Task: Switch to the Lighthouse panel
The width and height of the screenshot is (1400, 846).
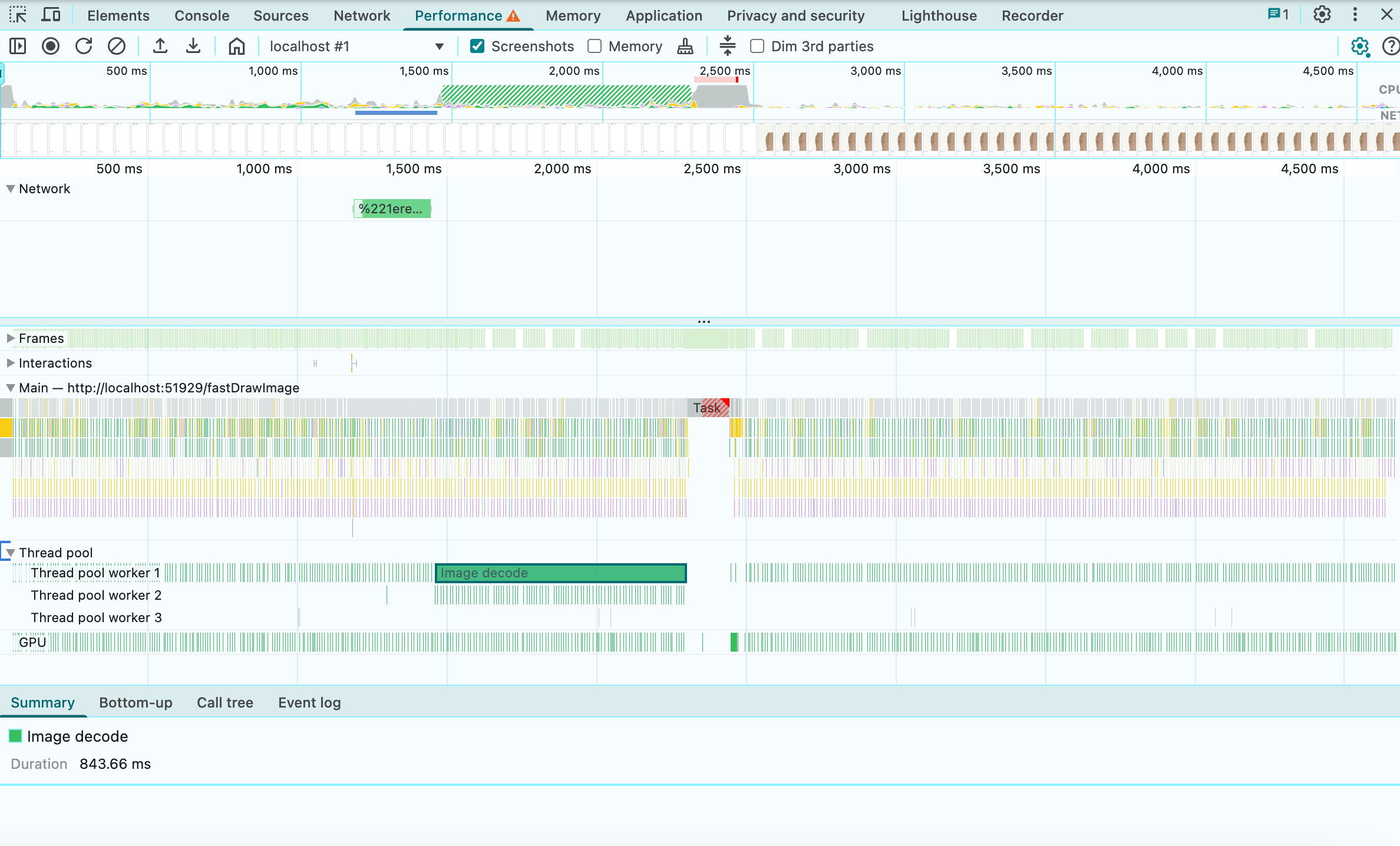Action: [938, 15]
